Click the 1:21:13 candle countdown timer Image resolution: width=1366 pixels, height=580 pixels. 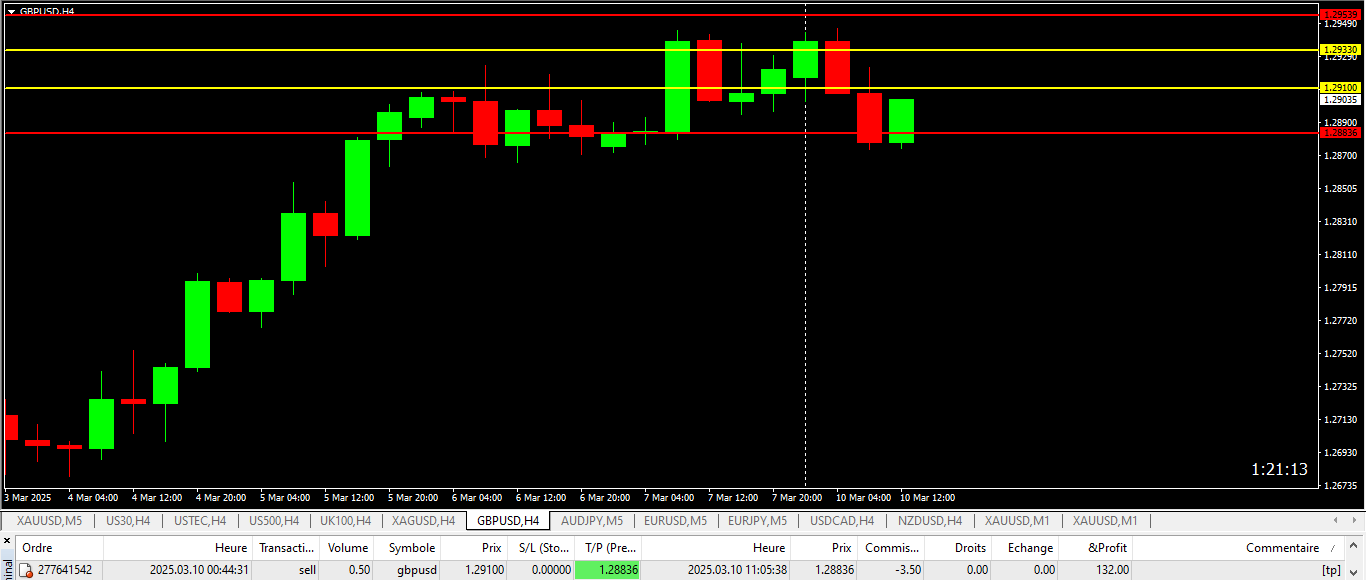(1279, 469)
